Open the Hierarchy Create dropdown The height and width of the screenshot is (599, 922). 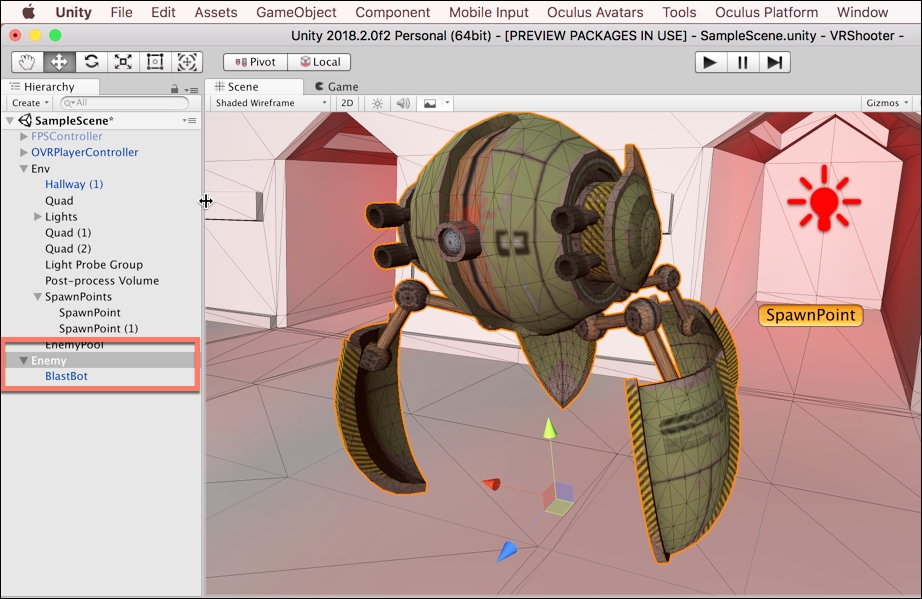30,103
